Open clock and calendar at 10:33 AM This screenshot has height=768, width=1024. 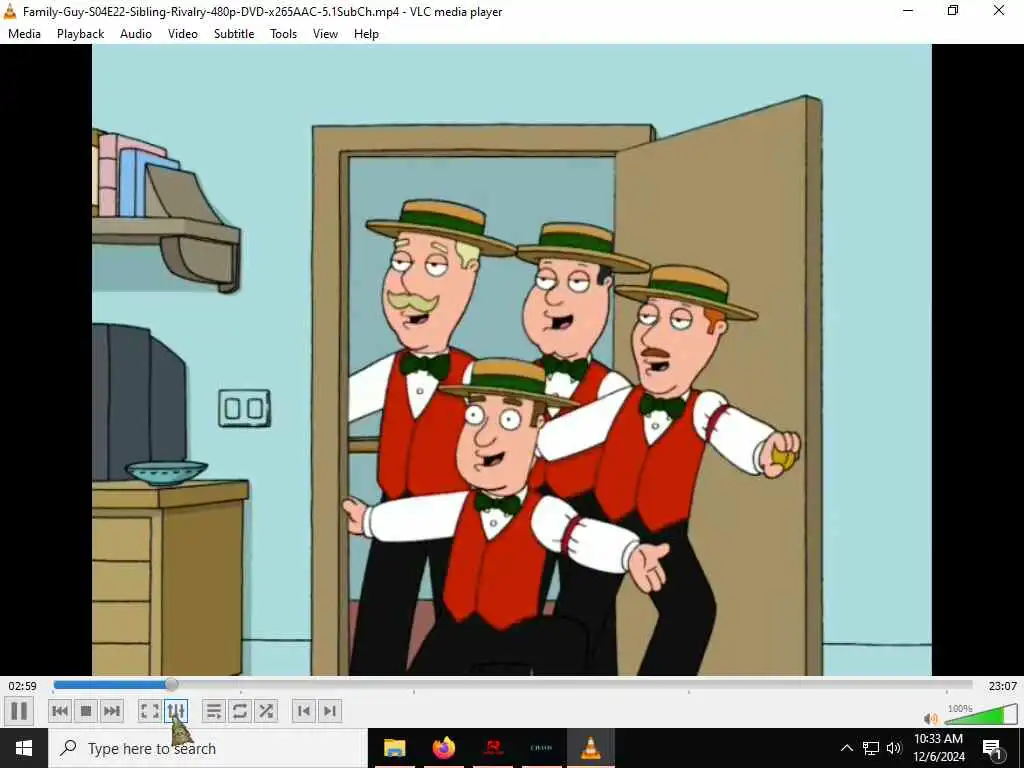(938, 748)
